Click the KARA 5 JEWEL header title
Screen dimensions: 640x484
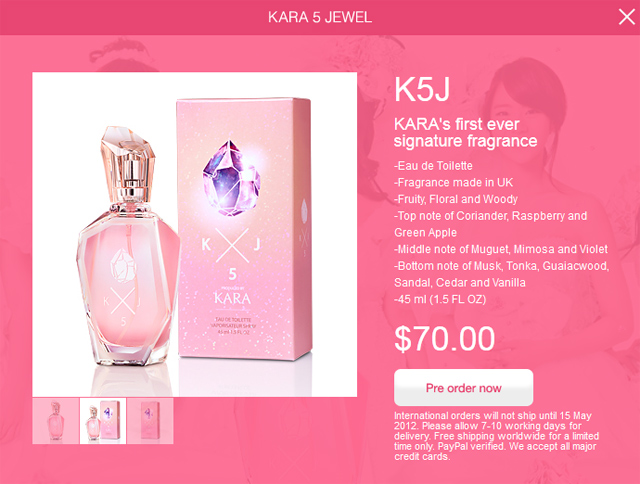tap(320, 17)
